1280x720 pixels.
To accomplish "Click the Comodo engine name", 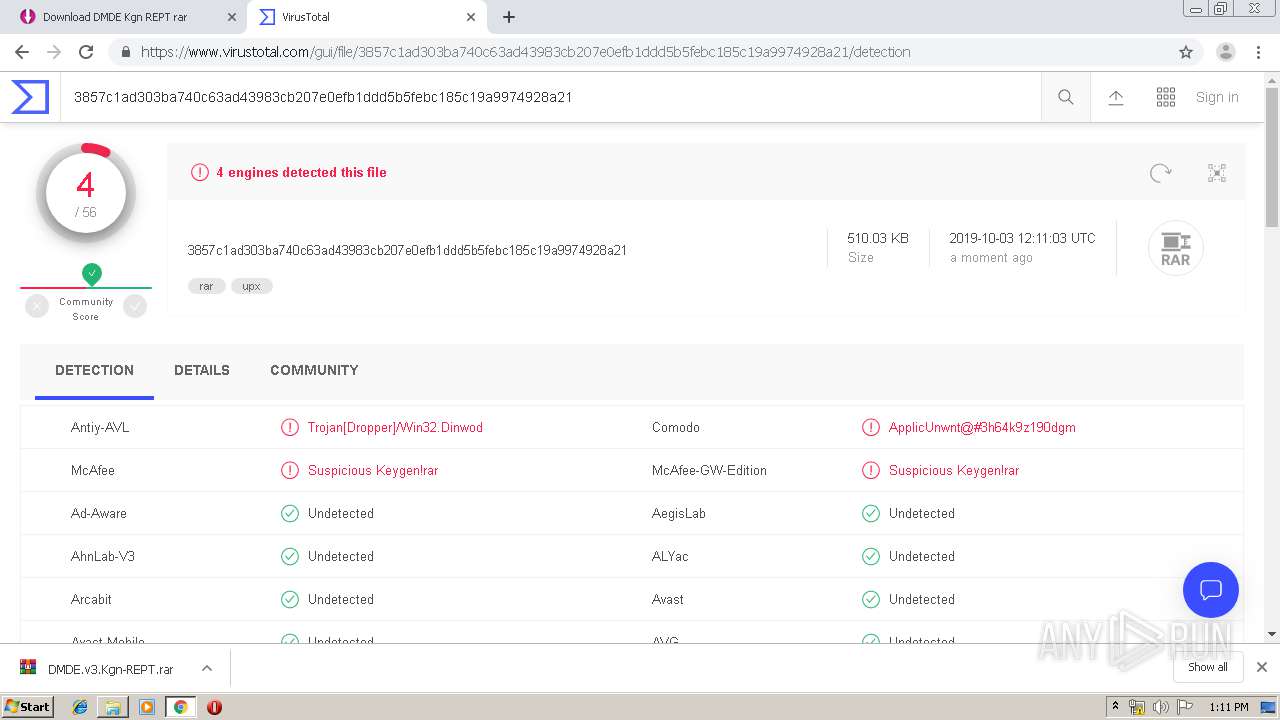I will 676,427.
